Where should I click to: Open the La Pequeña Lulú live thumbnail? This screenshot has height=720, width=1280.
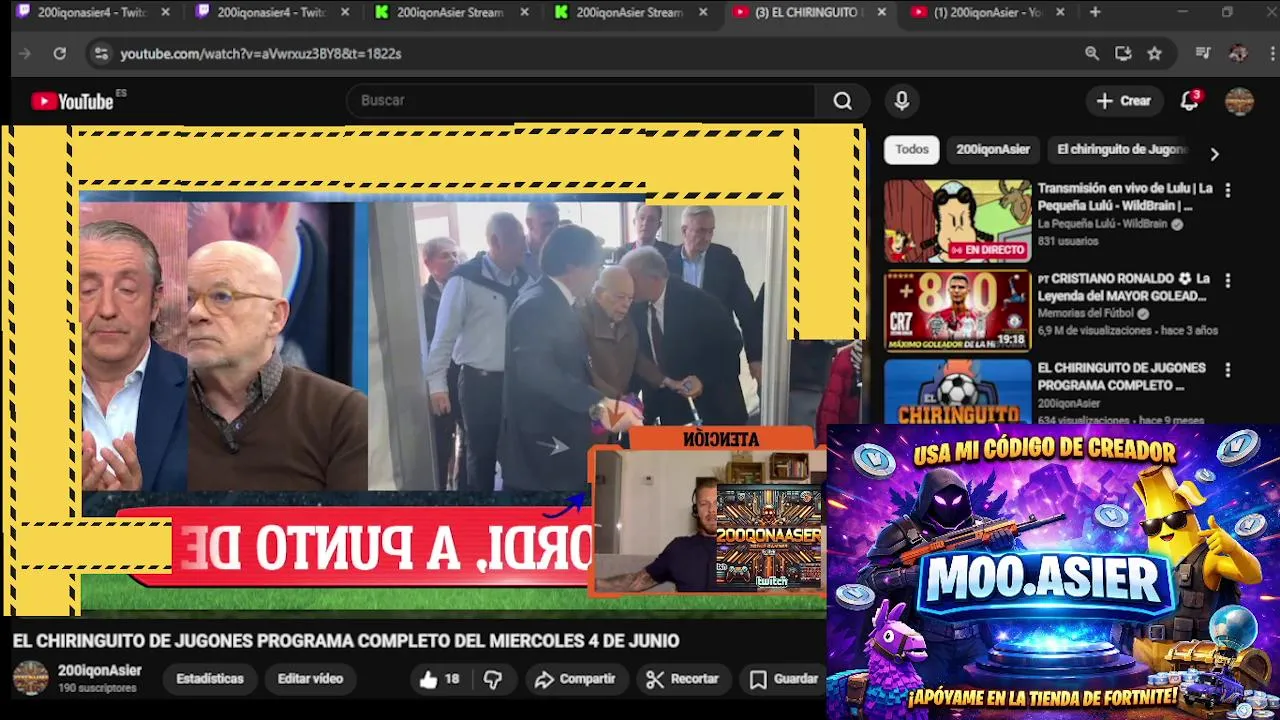coord(957,221)
